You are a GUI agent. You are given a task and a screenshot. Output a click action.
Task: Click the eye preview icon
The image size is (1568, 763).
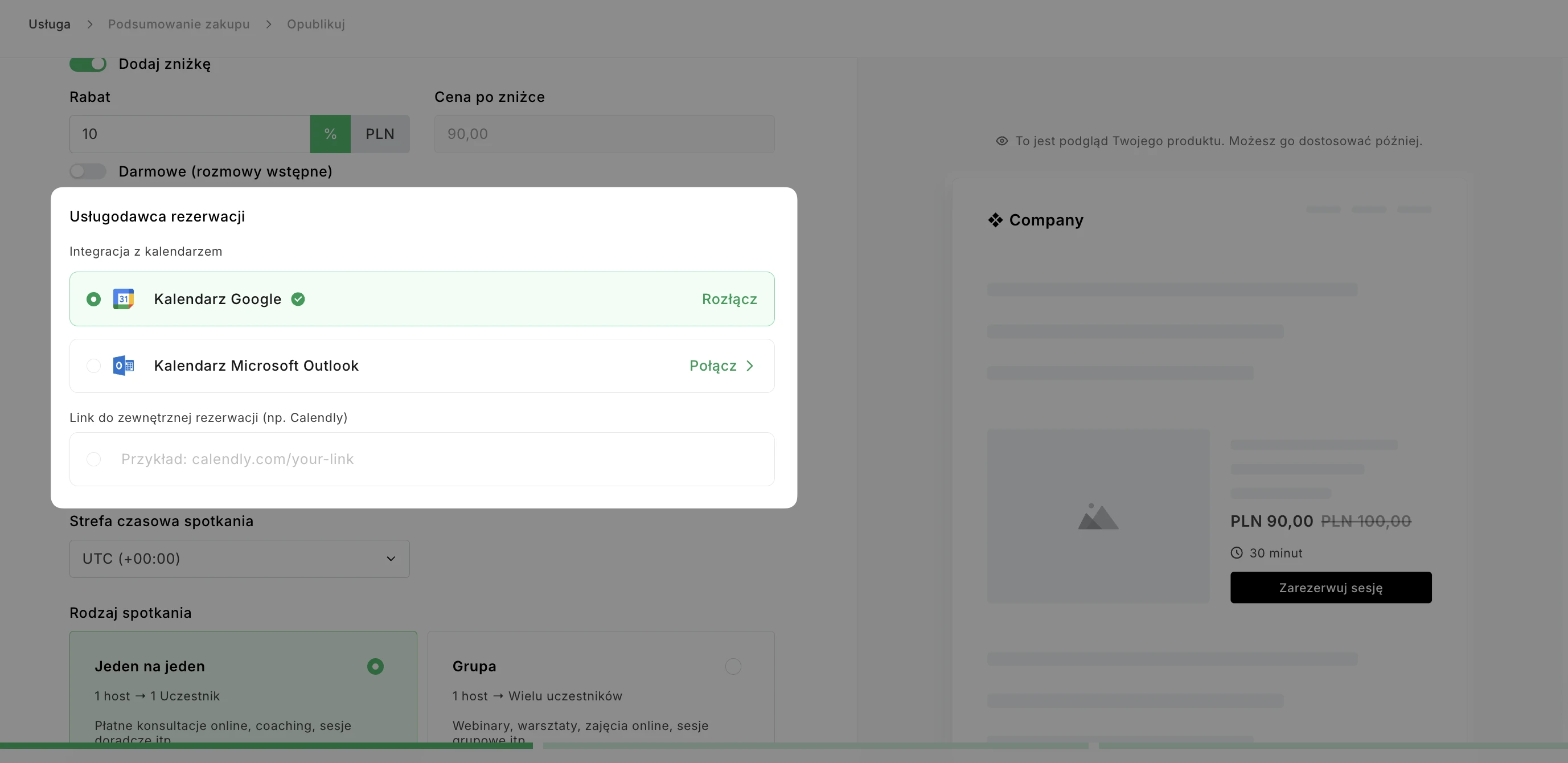pyautogui.click(x=1001, y=141)
